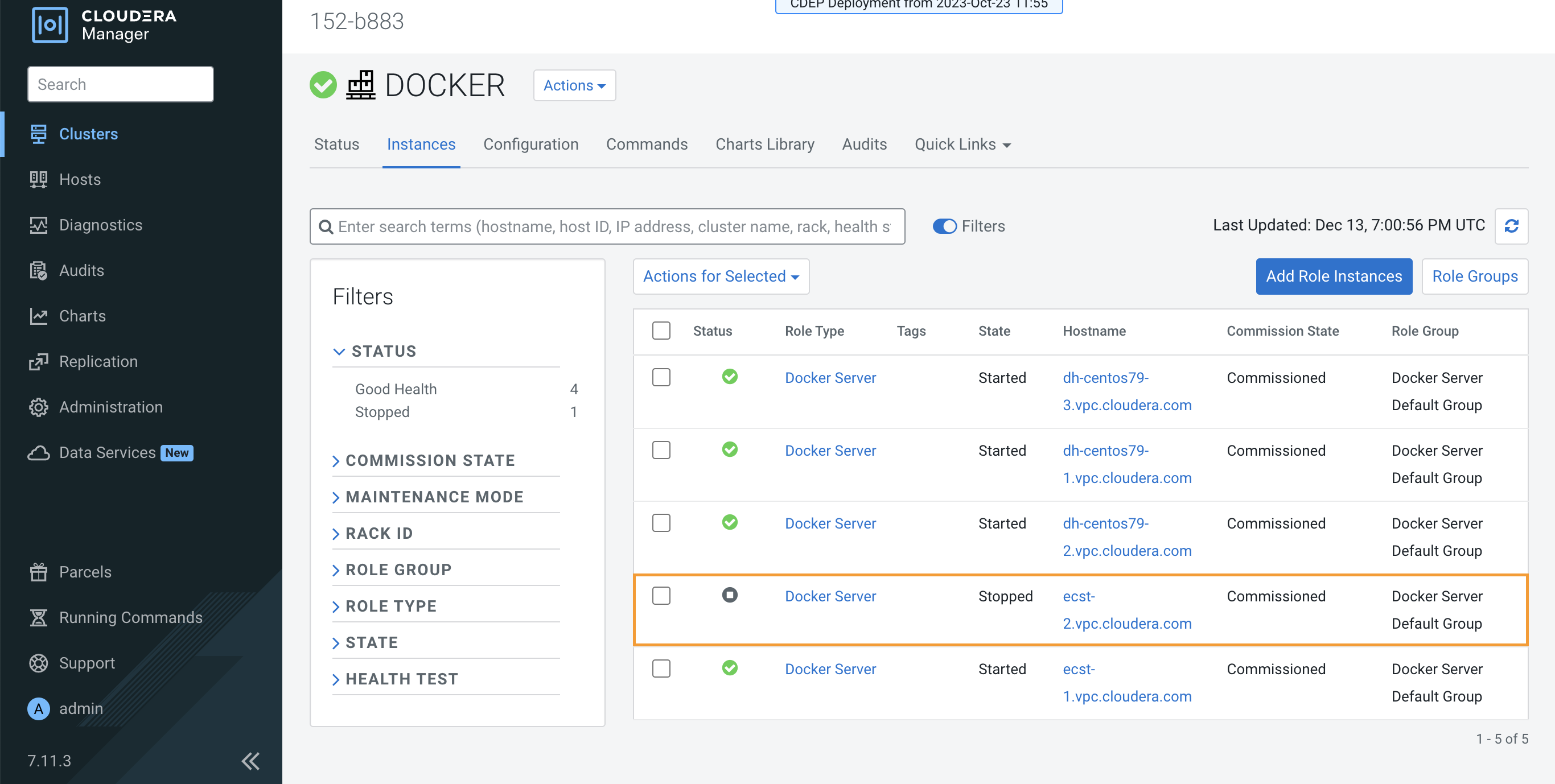Image resolution: width=1555 pixels, height=784 pixels.
Task: View Running Commands
Action: pos(130,617)
